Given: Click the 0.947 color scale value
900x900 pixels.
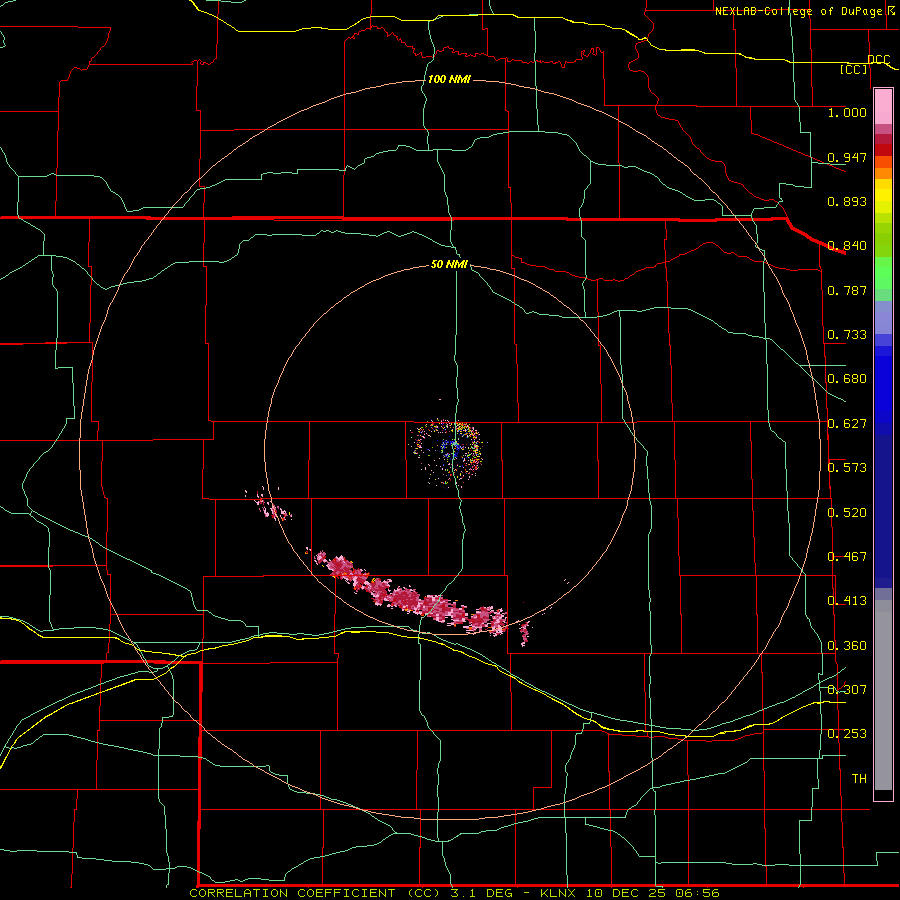Looking at the screenshot, I should (x=847, y=157).
